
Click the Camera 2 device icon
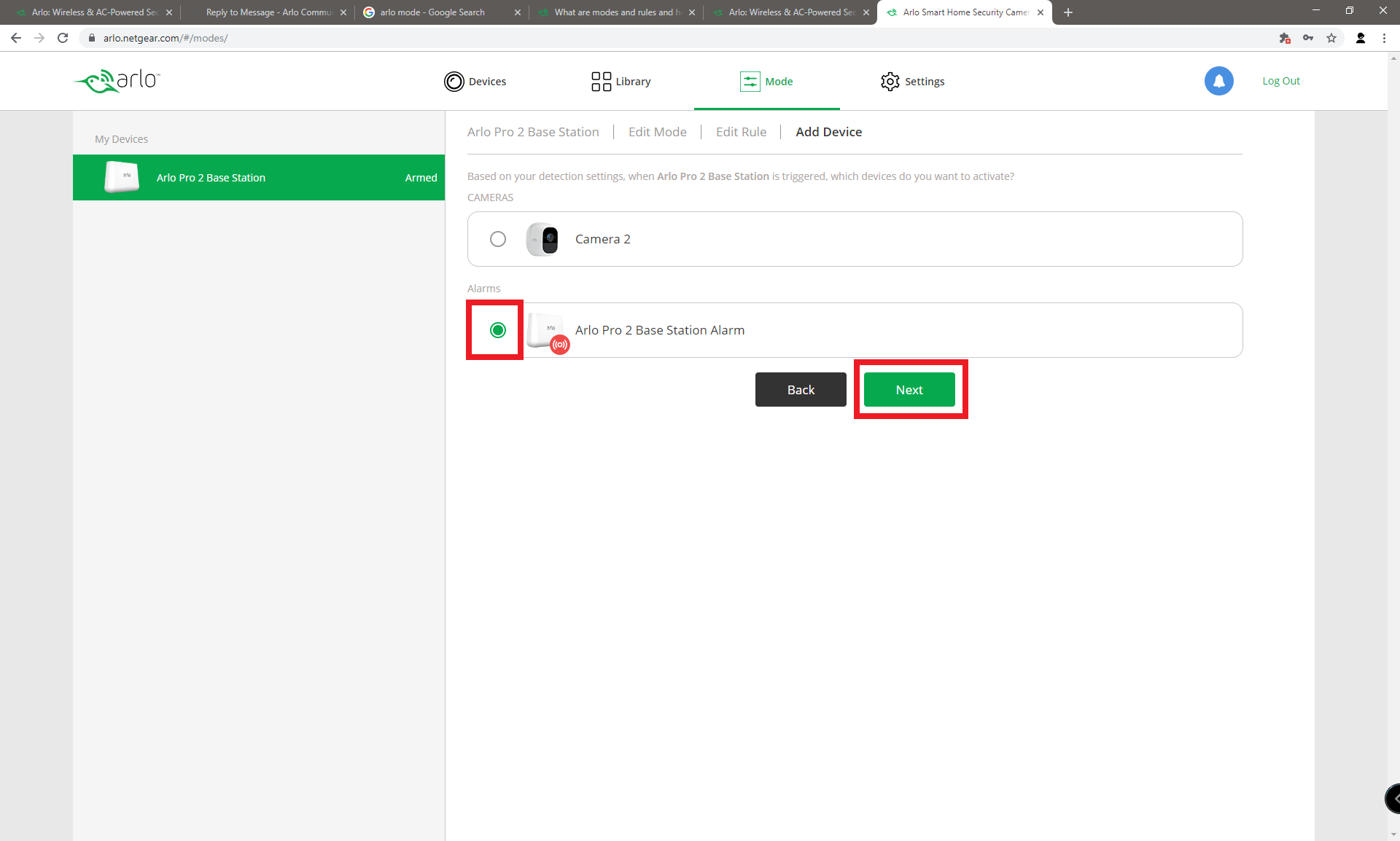pos(543,239)
